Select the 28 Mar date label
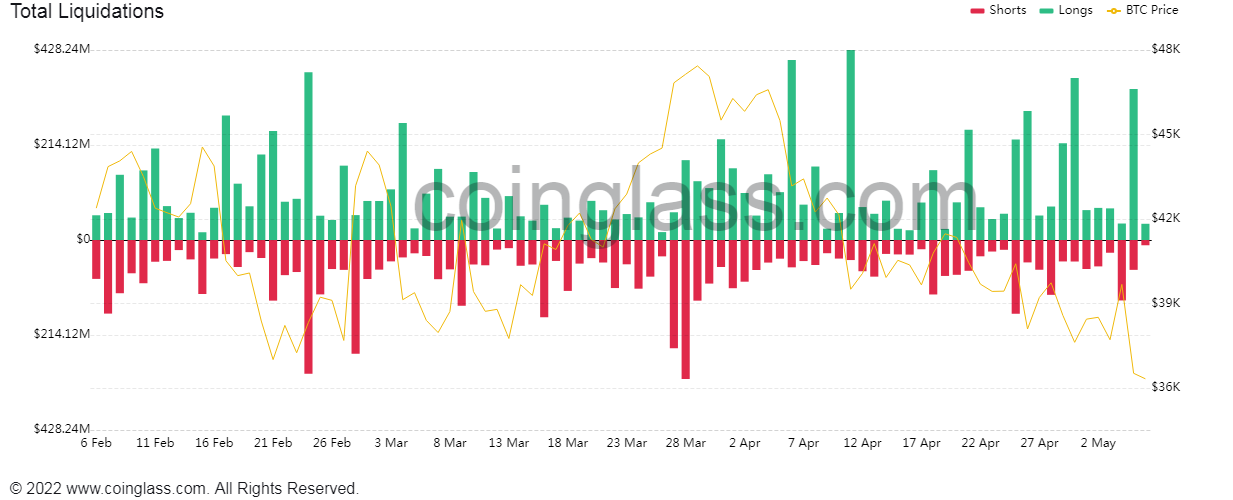1233x500 pixels. coord(685,442)
